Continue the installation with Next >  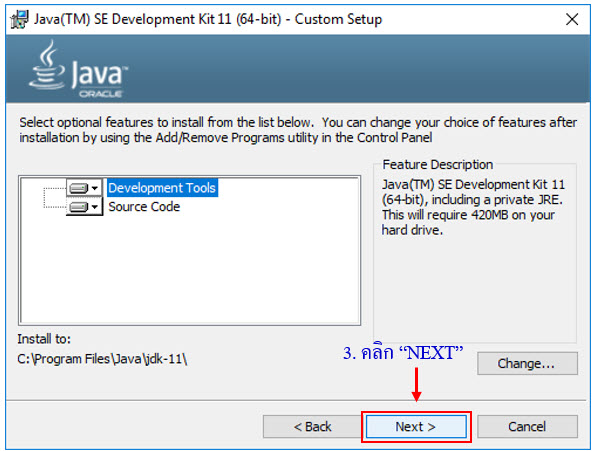coord(416,426)
